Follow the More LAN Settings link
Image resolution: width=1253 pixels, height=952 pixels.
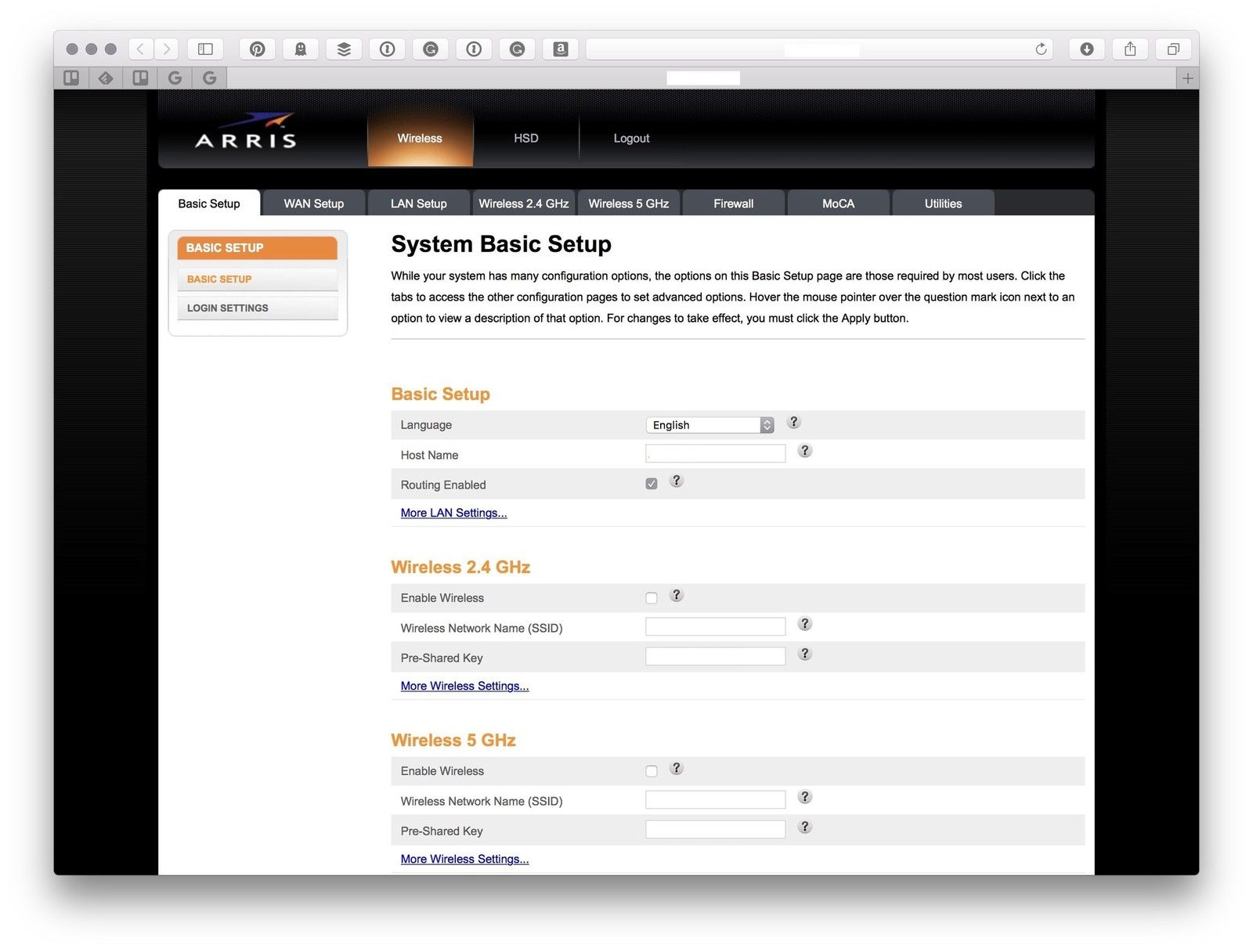click(x=453, y=513)
